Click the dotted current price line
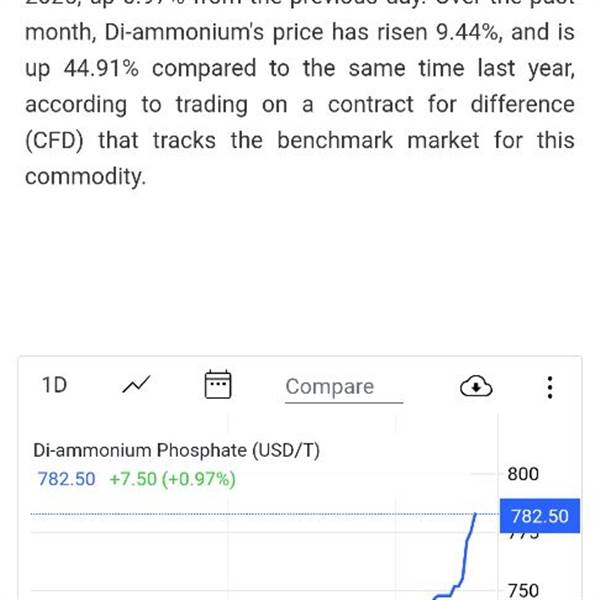 pos(253,514)
